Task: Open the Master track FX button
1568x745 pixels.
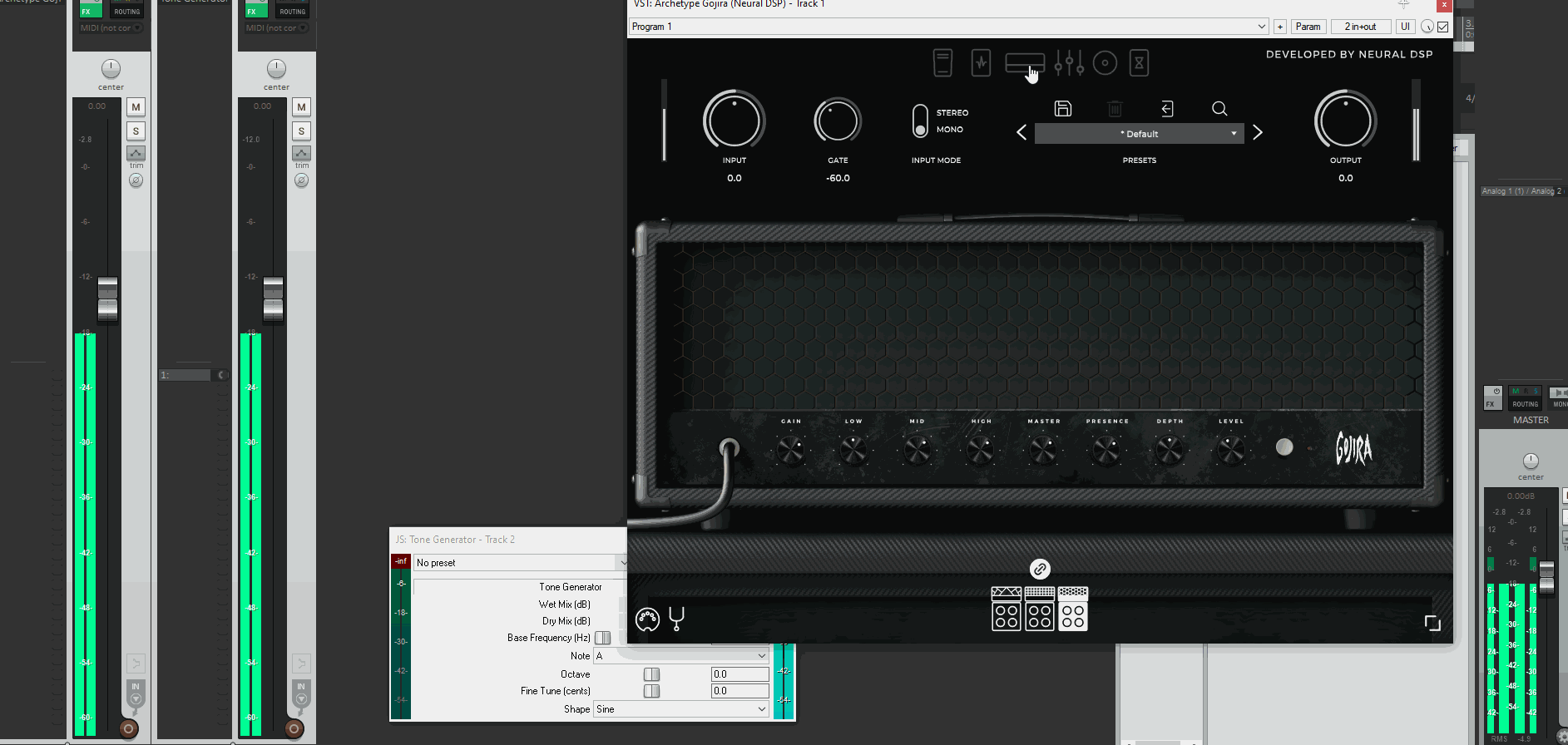Action: tap(1493, 398)
